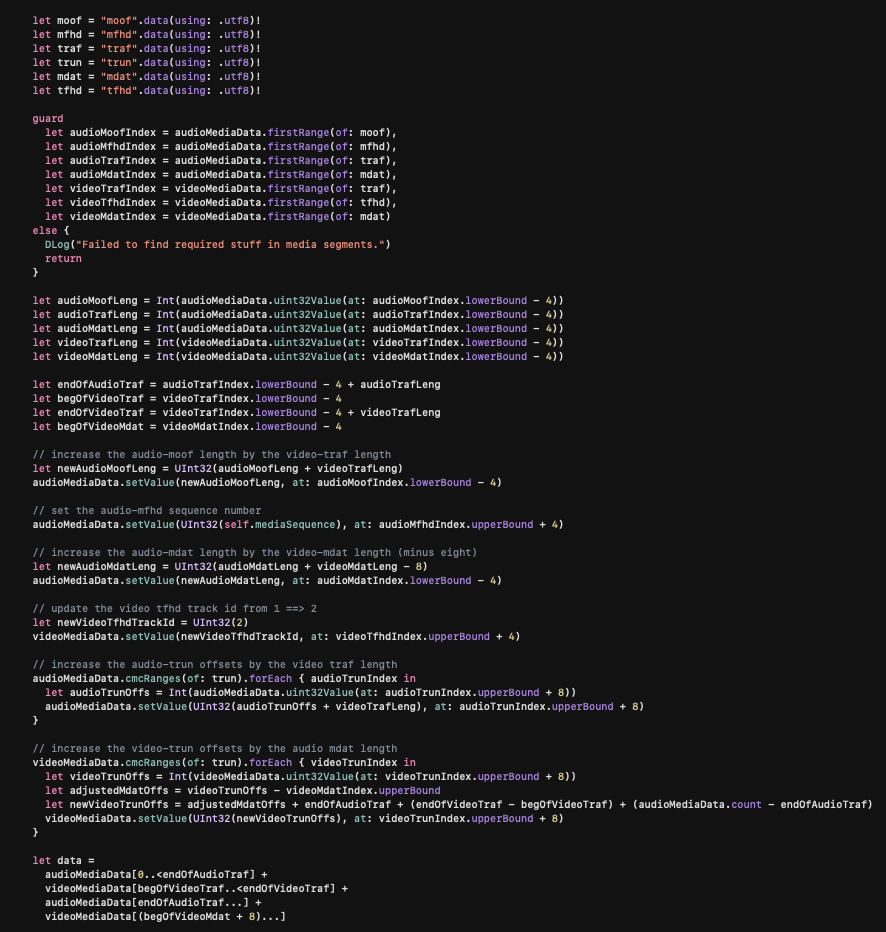Click 'audioMediaData[endOfAudioTraf...] +' line
Screen dimensions: 886x932
tap(153, 903)
